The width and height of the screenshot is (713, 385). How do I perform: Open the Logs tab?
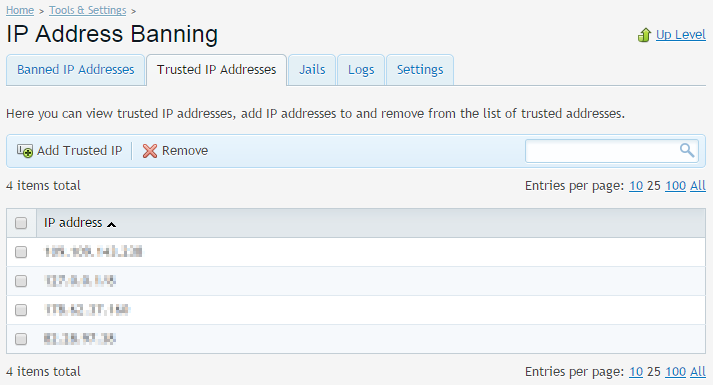click(361, 70)
